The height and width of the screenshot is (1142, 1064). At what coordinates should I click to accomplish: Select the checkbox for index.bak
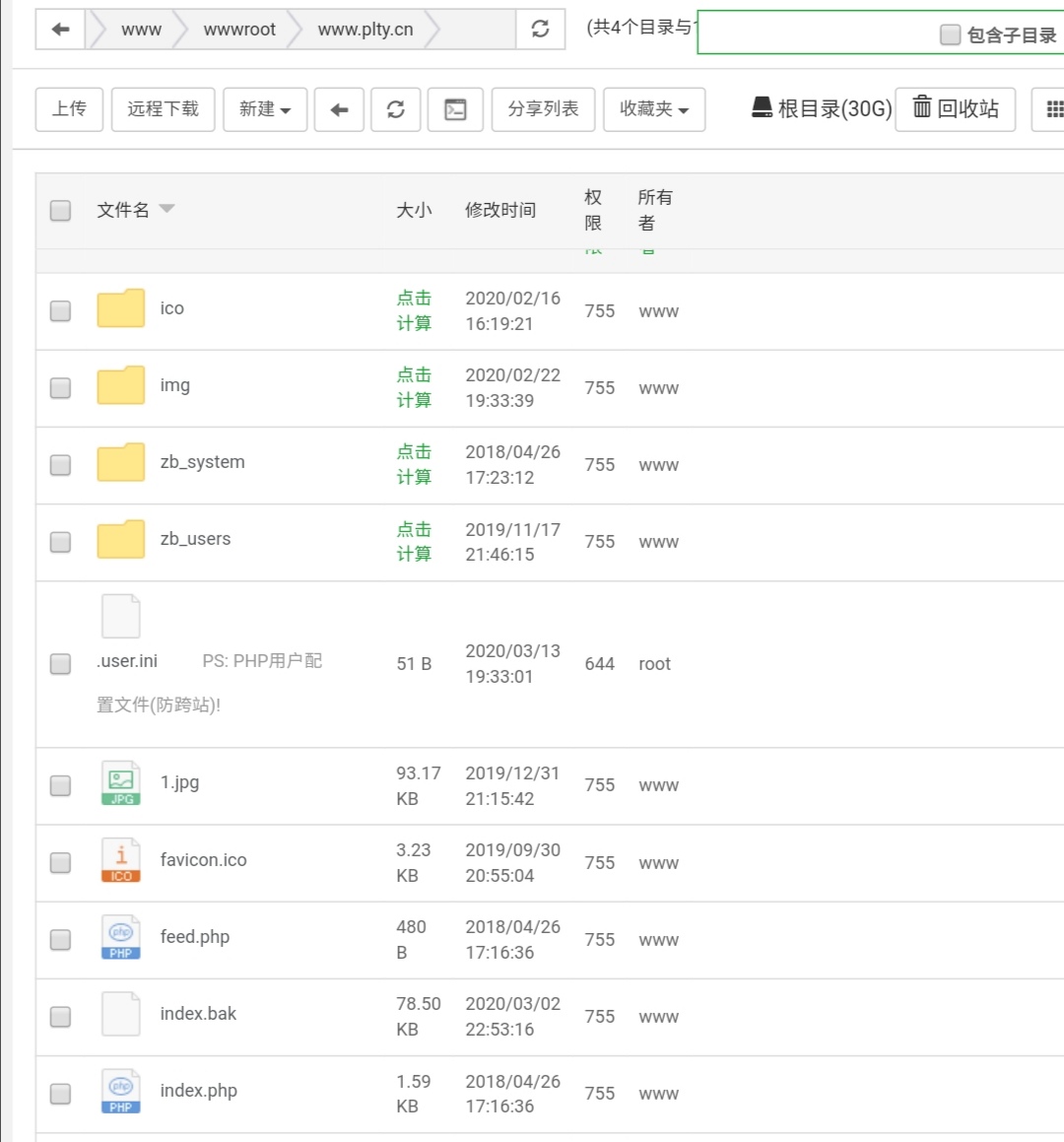60,1017
